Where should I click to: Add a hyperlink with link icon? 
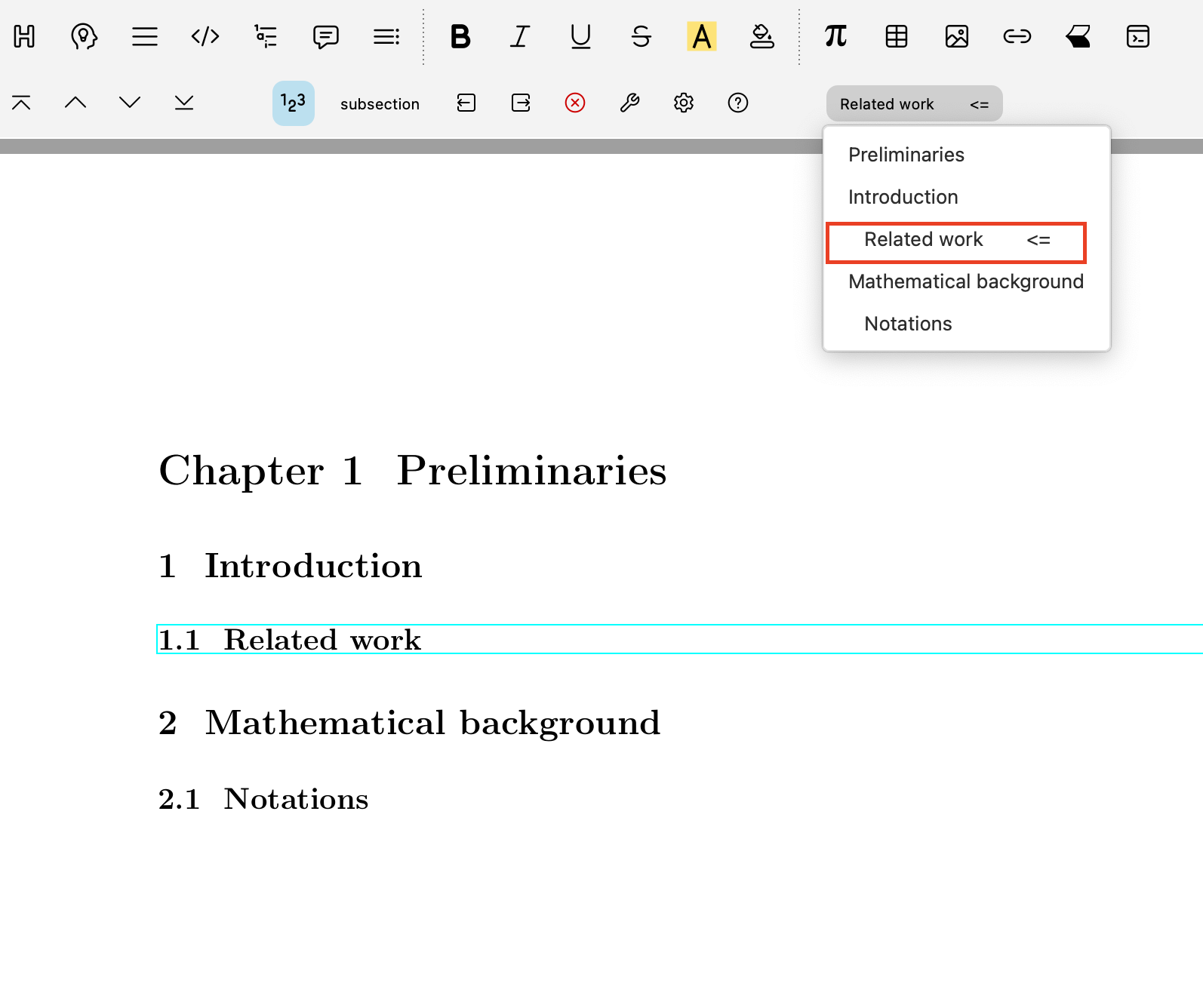coord(1017,36)
